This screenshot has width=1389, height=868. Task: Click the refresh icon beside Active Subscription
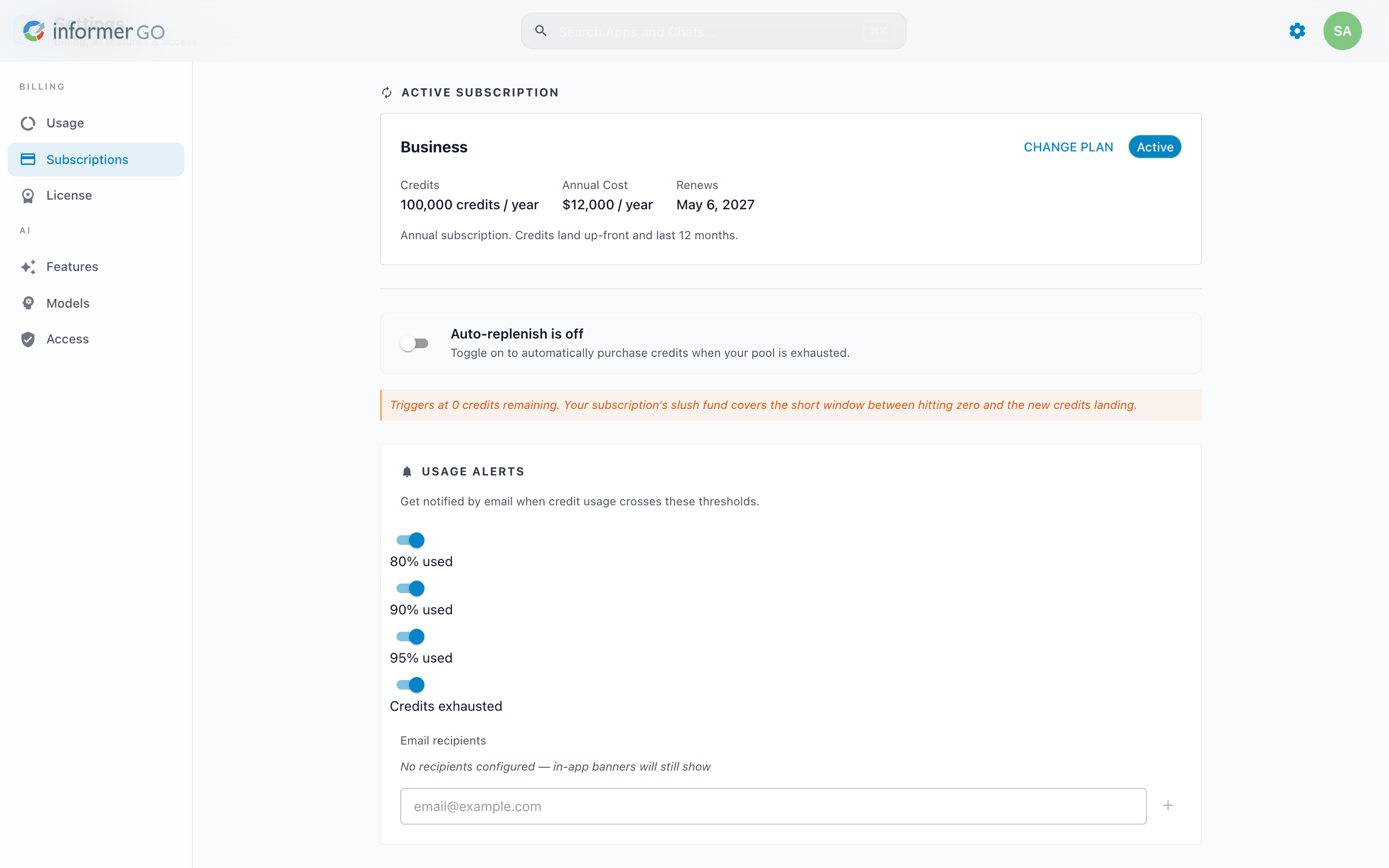387,93
